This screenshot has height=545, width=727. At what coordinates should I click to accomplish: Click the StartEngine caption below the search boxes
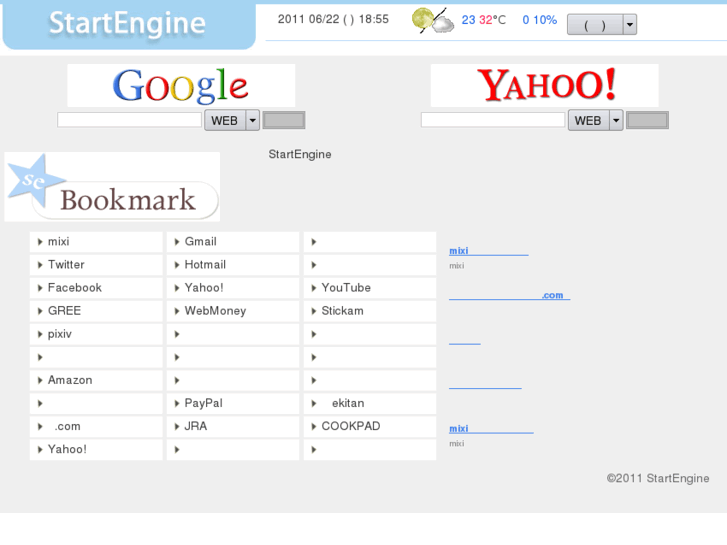(300, 154)
